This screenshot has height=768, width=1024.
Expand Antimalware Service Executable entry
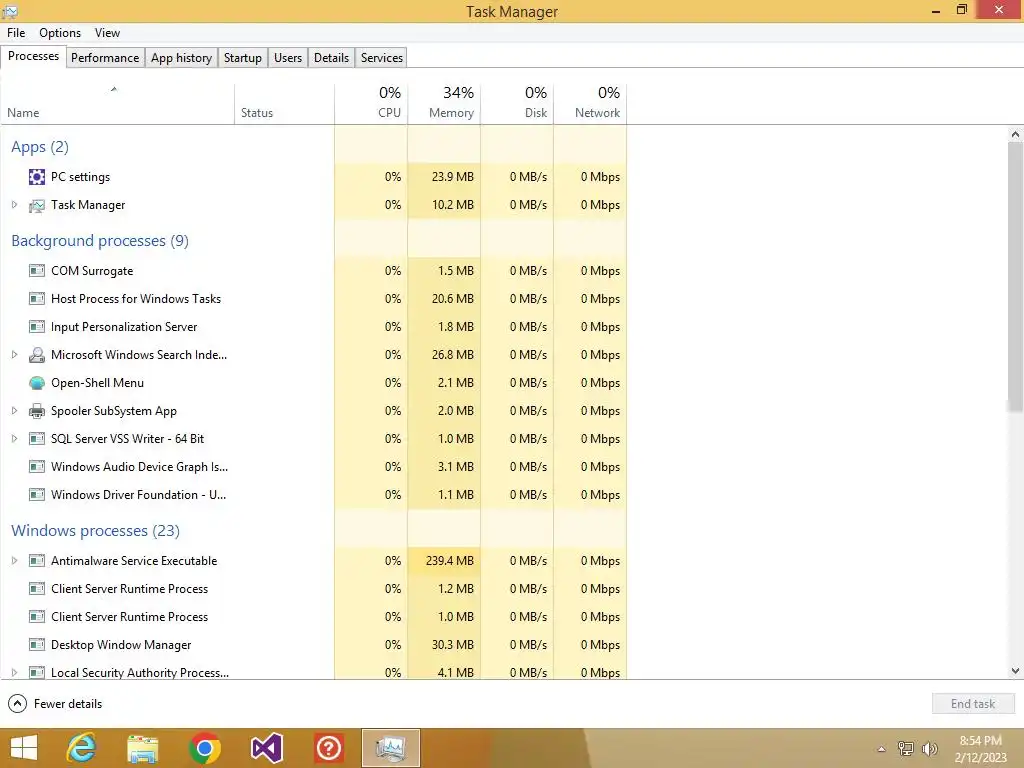tap(14, 560)
